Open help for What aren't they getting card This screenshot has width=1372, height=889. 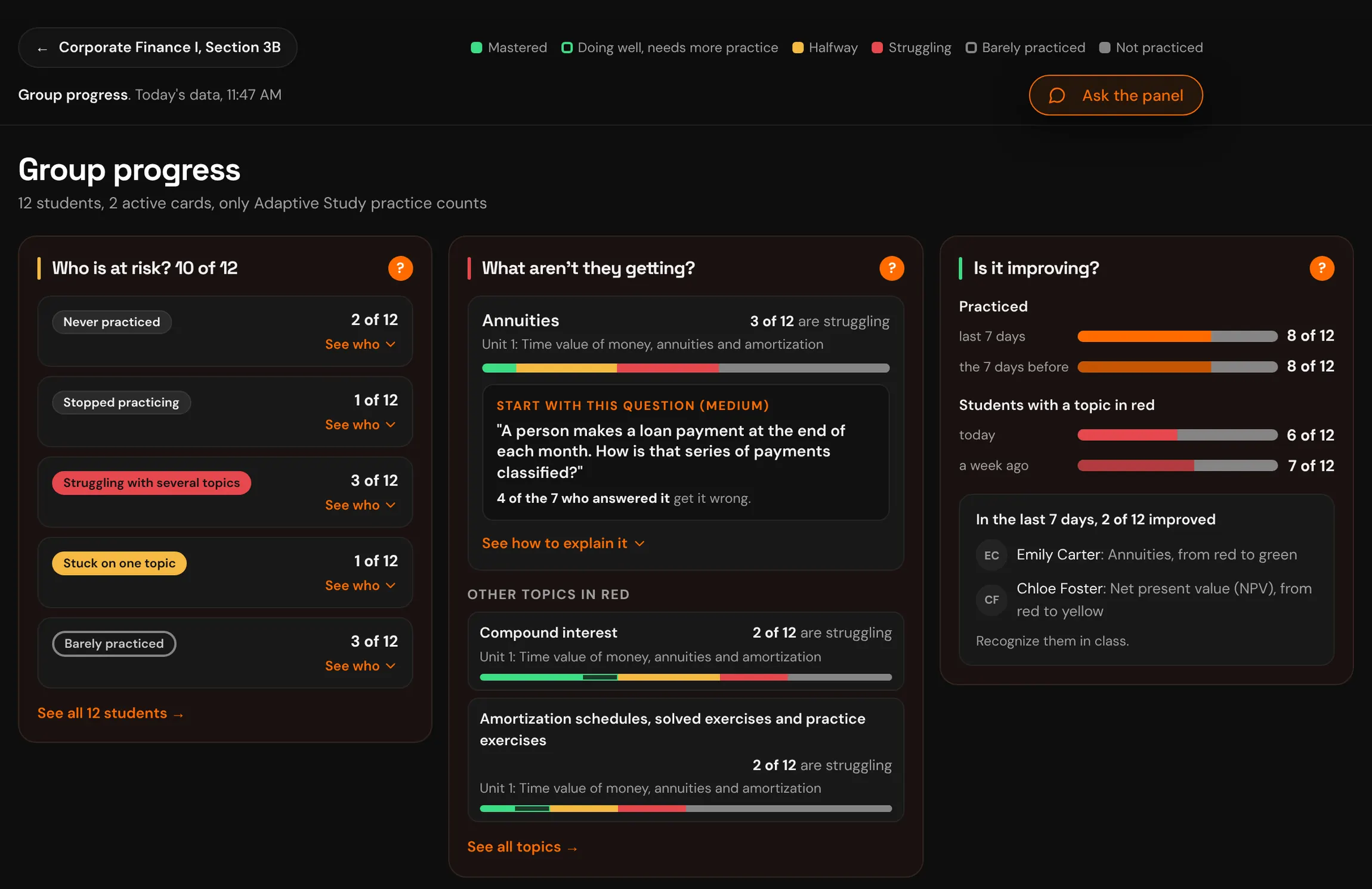coord(891,268)
